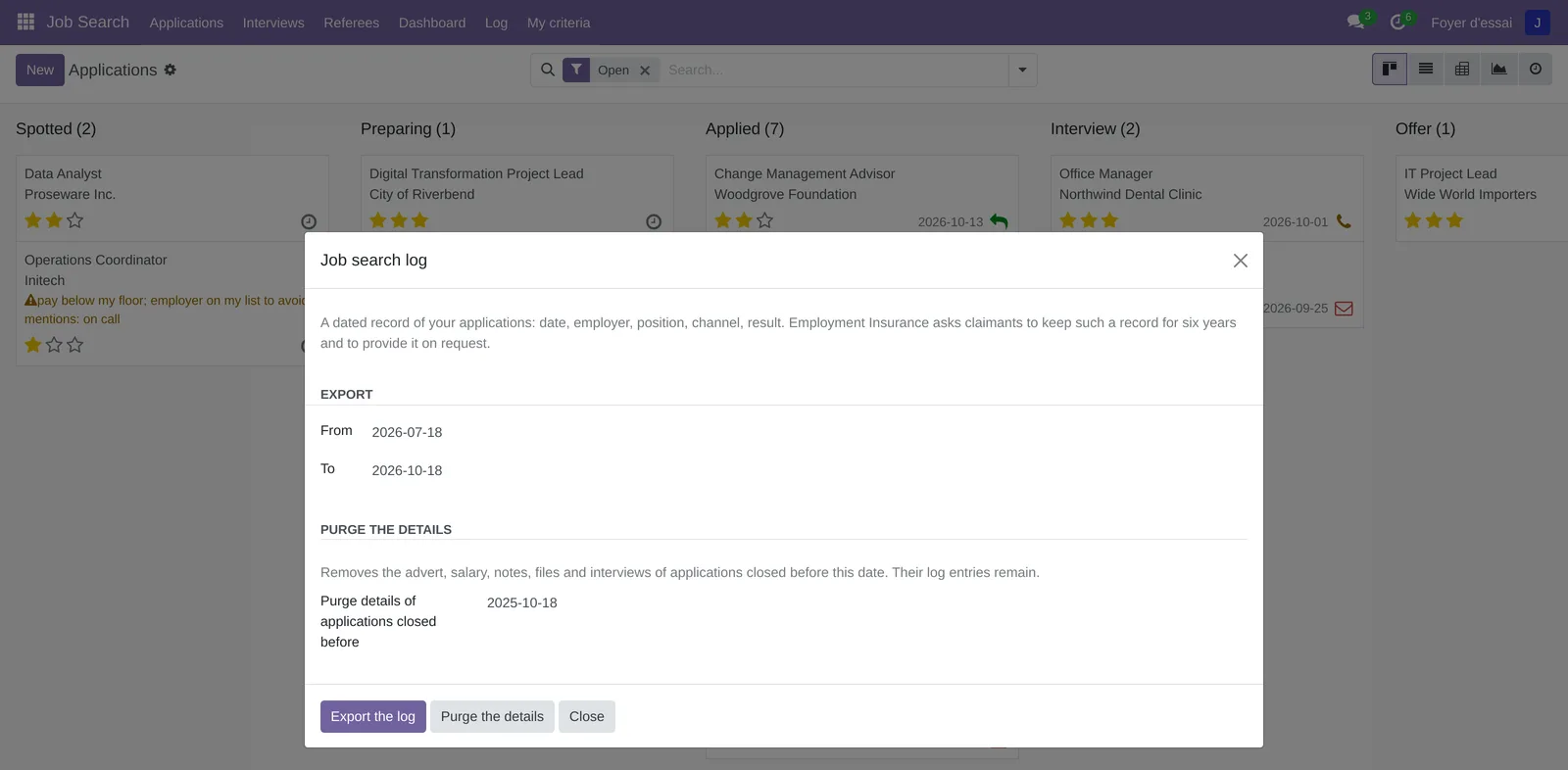Open the Interviews menu
1568x770 pixels.
[273, 23]
